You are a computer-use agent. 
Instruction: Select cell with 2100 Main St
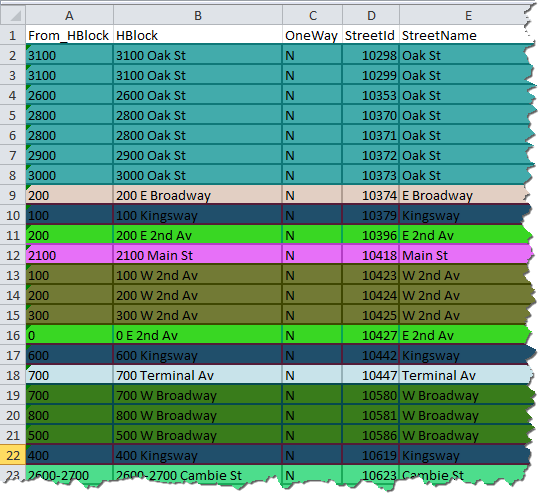(198, 255)
